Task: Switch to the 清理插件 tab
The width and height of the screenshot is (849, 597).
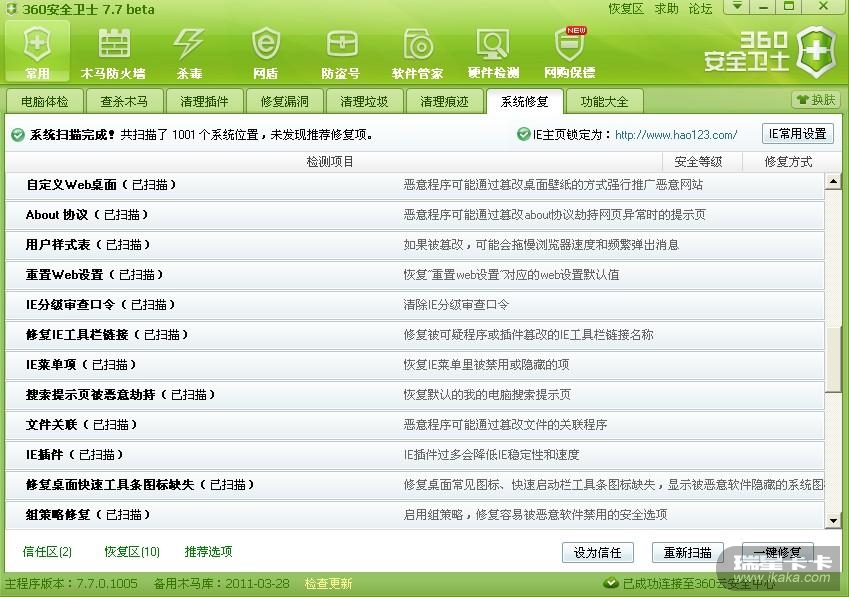Action: [x=204, y=101]
